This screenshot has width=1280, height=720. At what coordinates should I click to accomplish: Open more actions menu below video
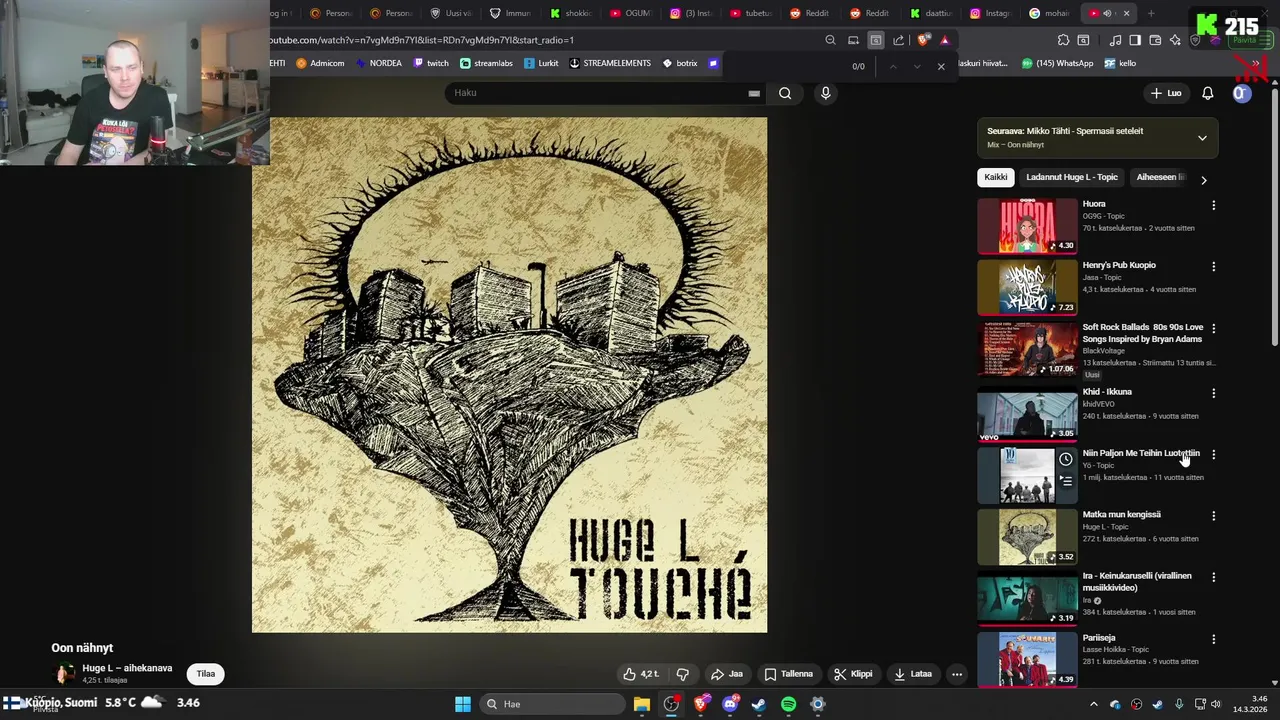[x=957, y=674]
